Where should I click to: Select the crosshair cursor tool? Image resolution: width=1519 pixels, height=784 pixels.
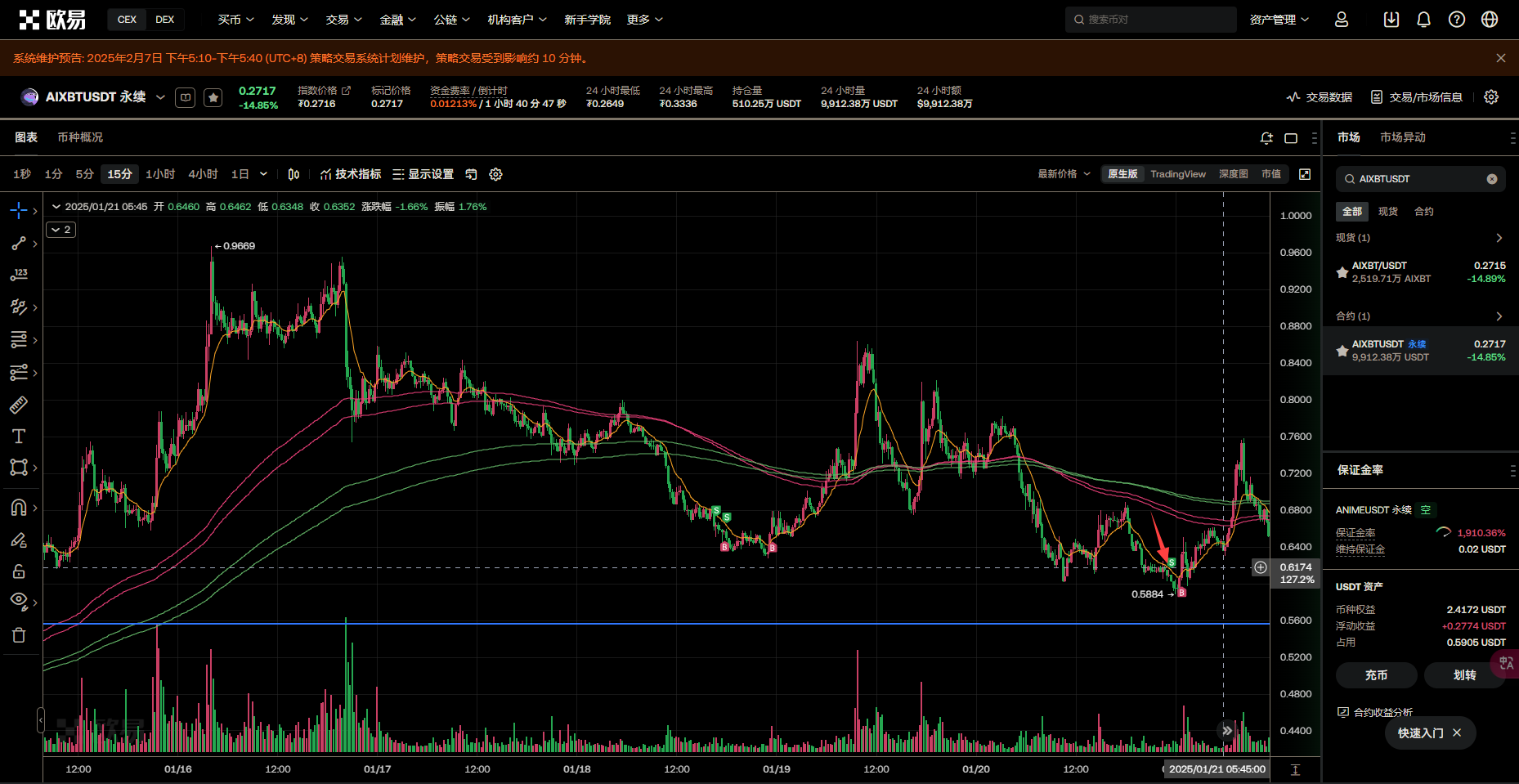click(x=18, y=211)
